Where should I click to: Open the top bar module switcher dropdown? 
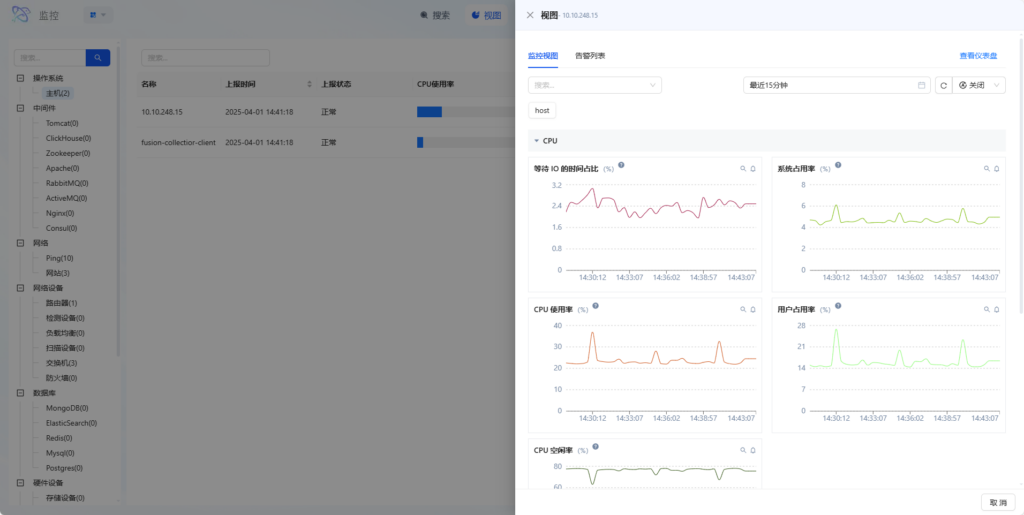(x=98, y=14)
